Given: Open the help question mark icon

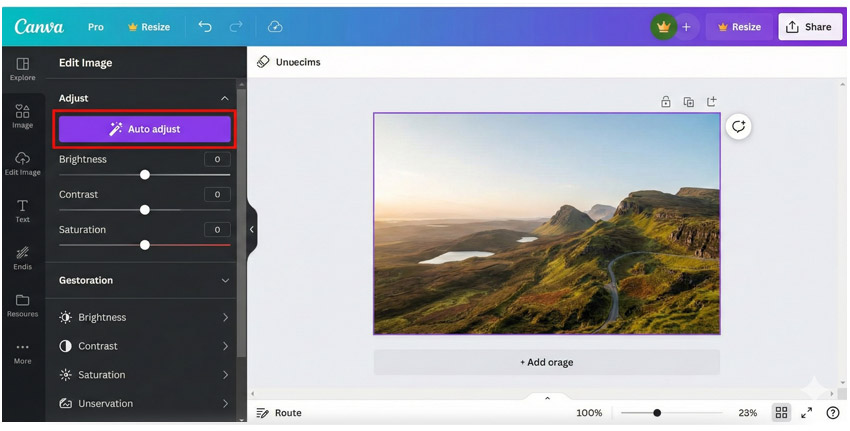Looking at the screenshot, I should 832,413.
